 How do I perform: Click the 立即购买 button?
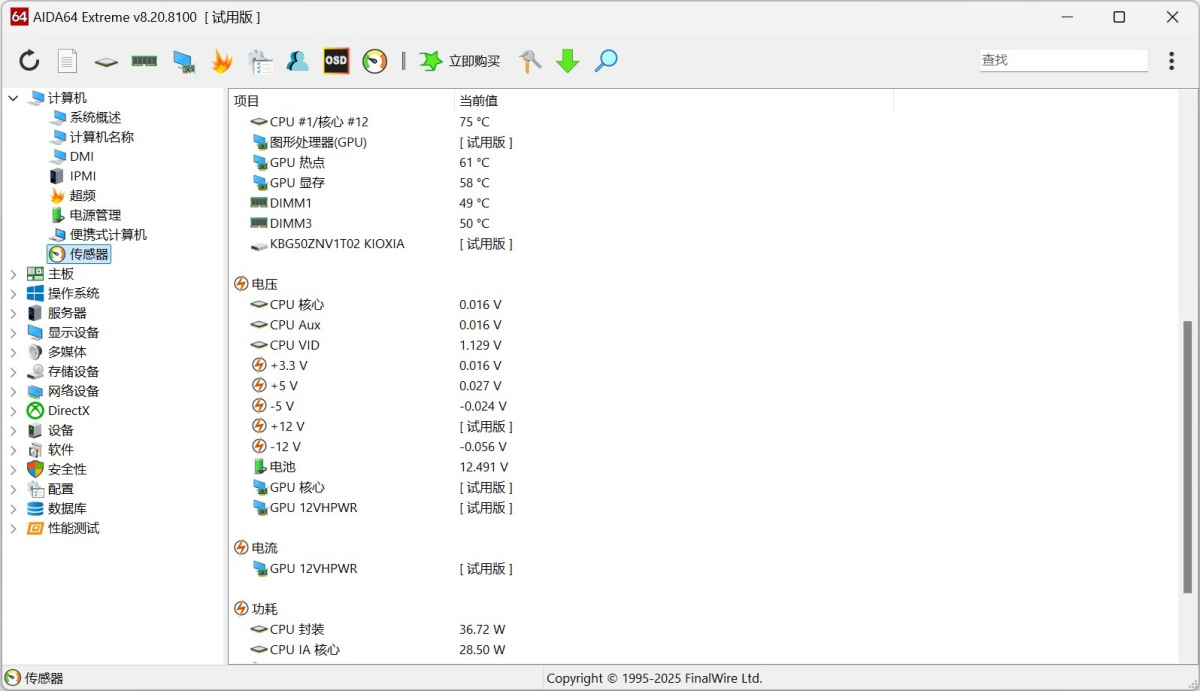click(x=460, y=61)
